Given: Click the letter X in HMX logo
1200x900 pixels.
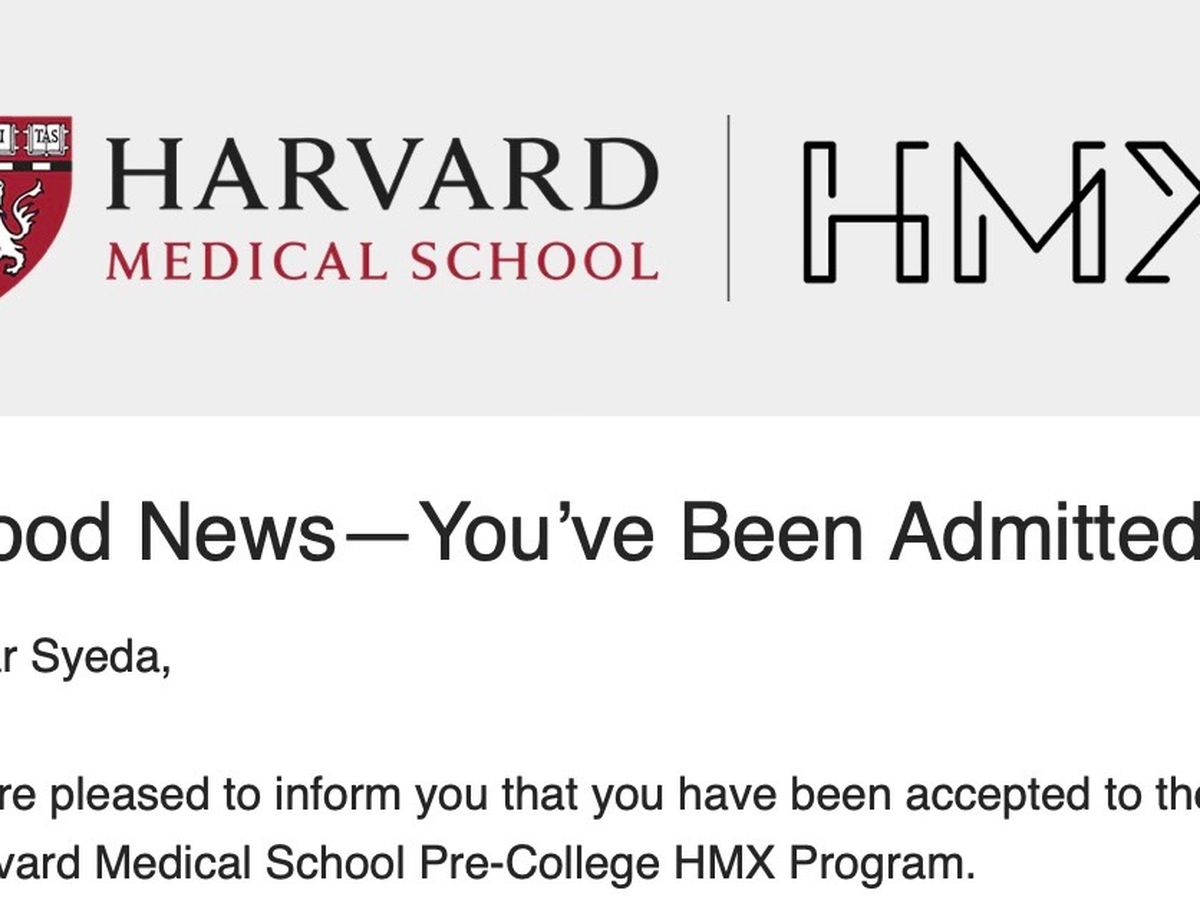Looking at the screenshot, I should click(x=1165, y=210).
